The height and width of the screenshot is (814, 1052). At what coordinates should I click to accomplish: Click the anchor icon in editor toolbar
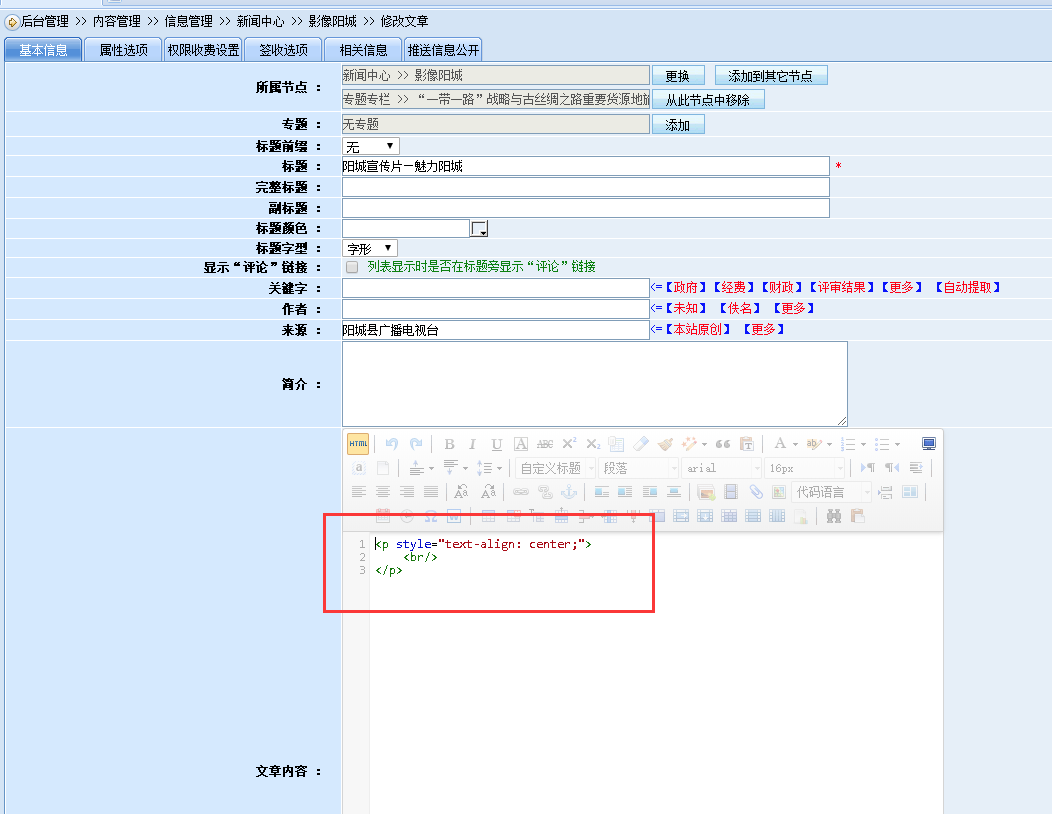coord(567,492)
